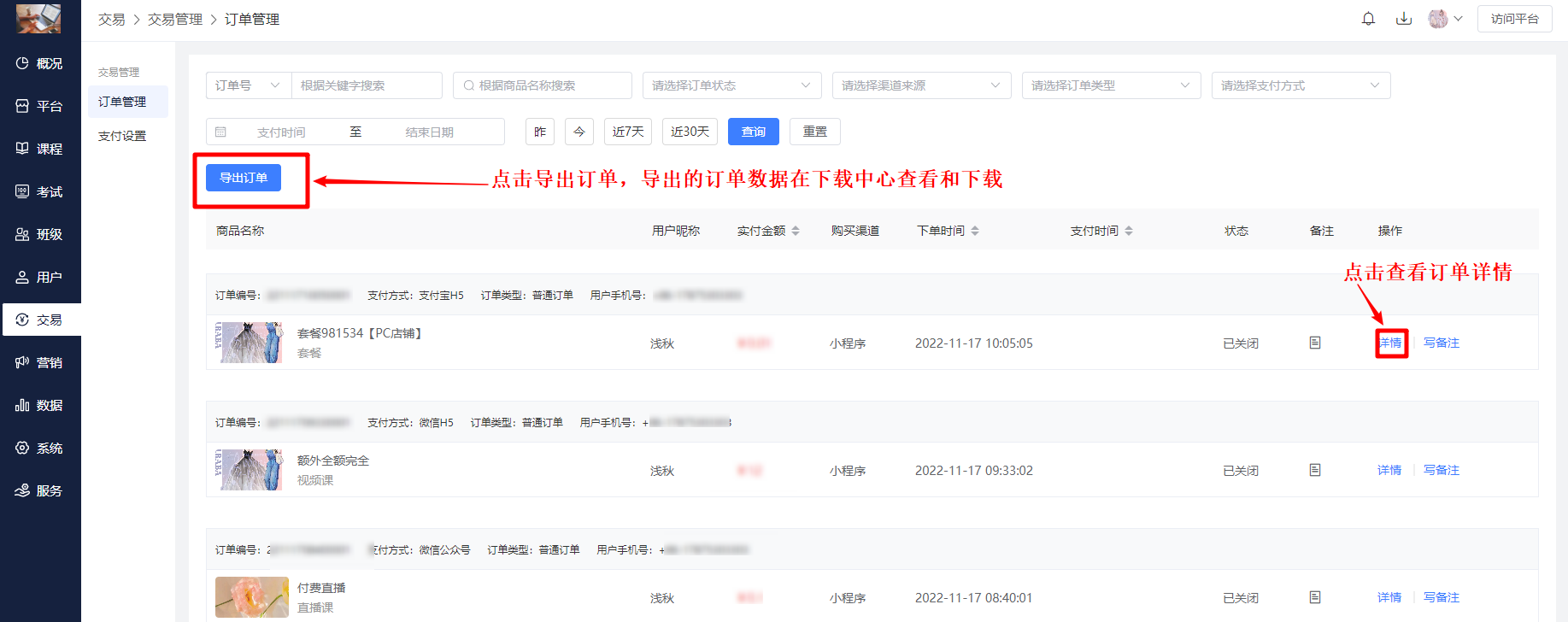Viewport: 1568px width, 622px height.
Task: Click note icon for 08:40:01 order
Action: point(1315,597)
